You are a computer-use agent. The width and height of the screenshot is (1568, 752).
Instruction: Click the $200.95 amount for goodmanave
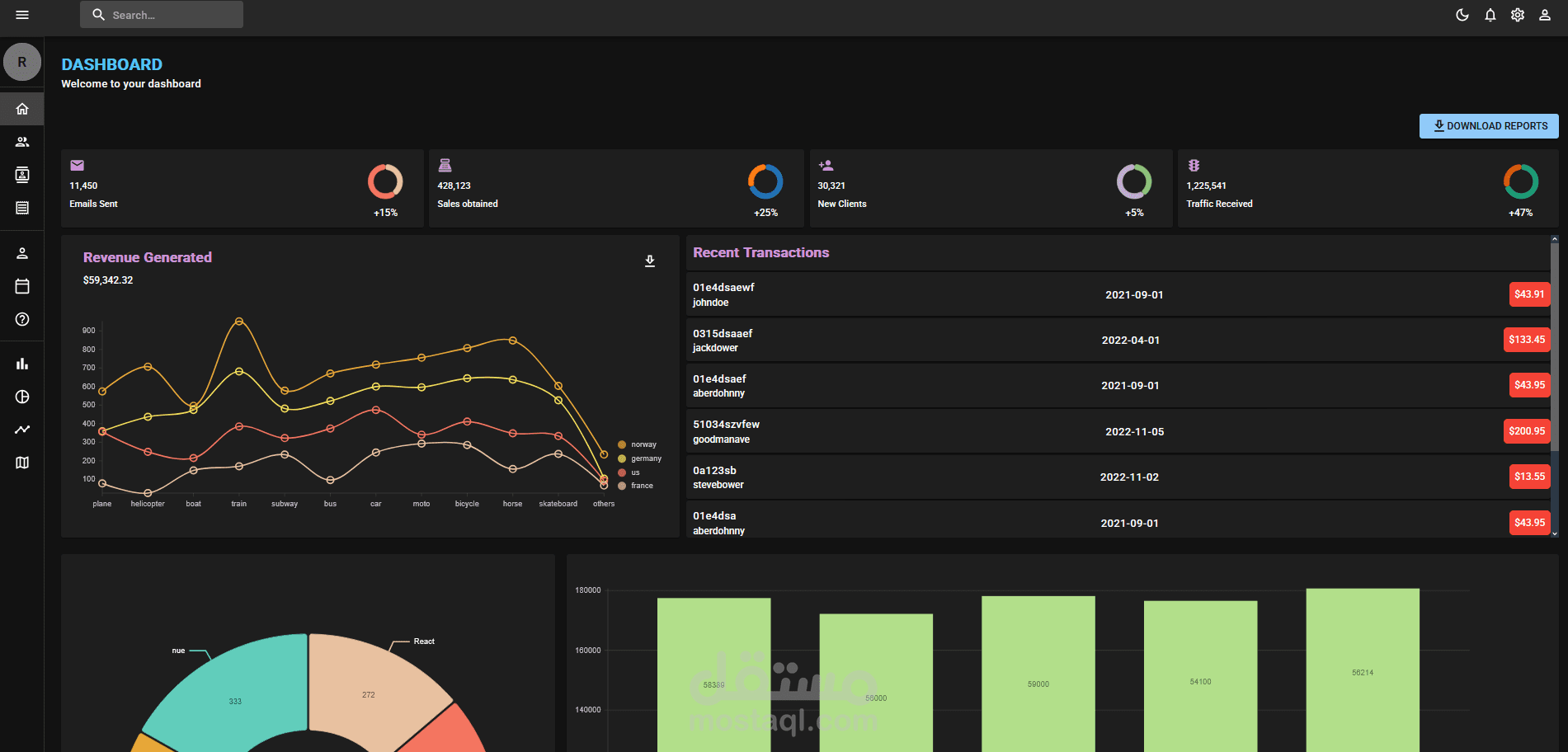point(1527,430)
